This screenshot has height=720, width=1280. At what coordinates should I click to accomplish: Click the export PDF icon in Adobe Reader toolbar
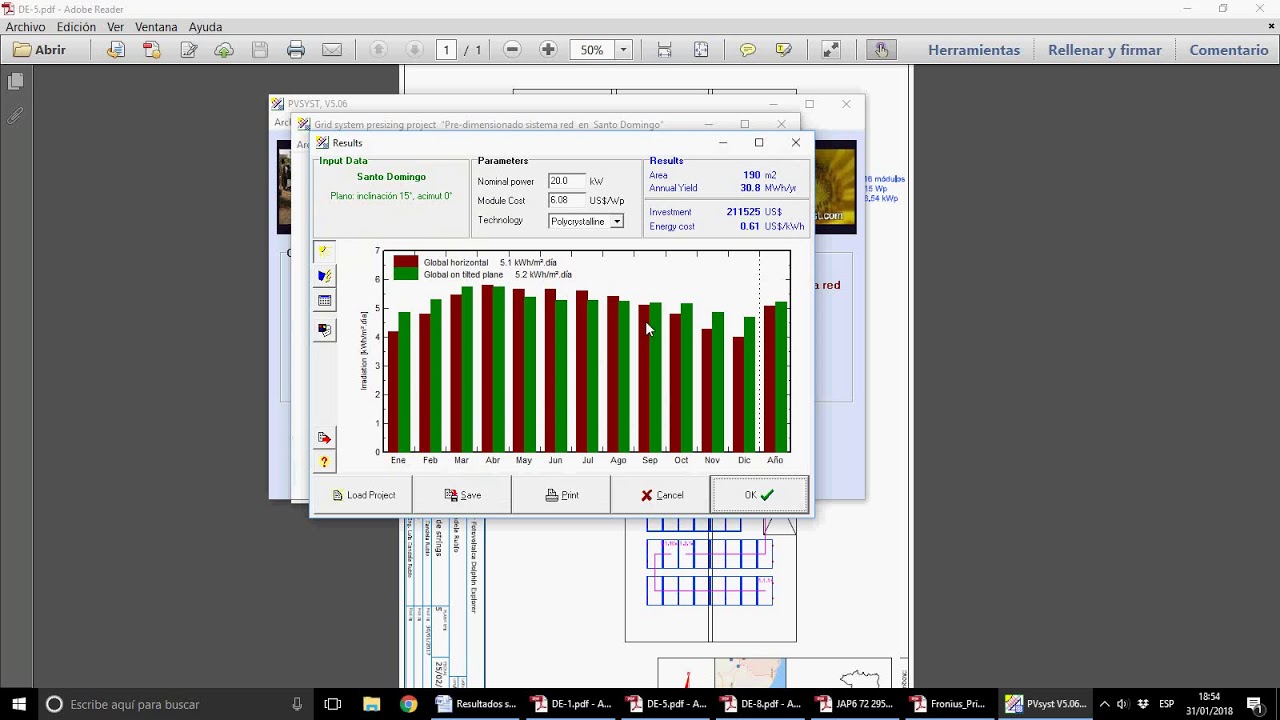click(152, 50)
